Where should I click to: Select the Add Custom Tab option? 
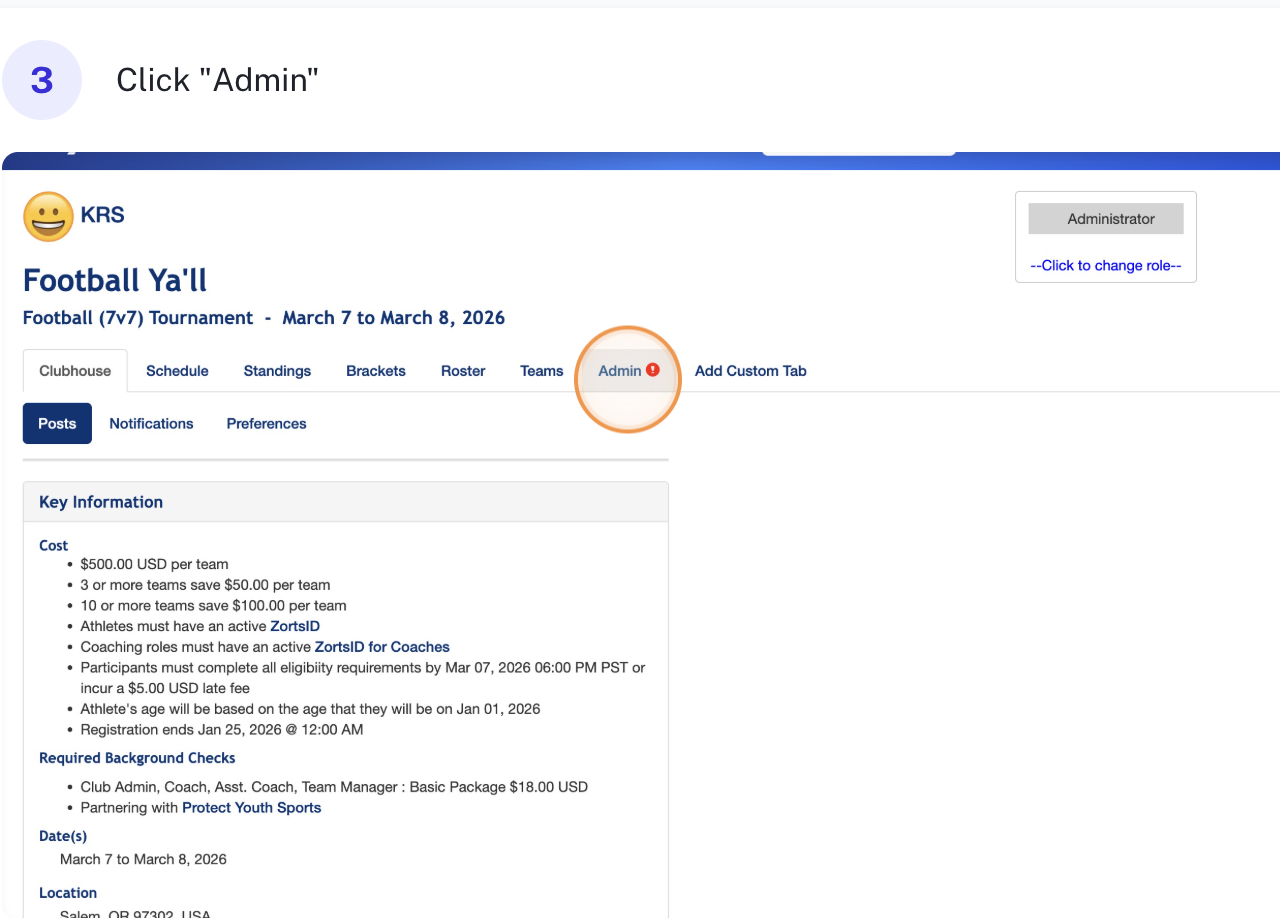click(750, 370)
